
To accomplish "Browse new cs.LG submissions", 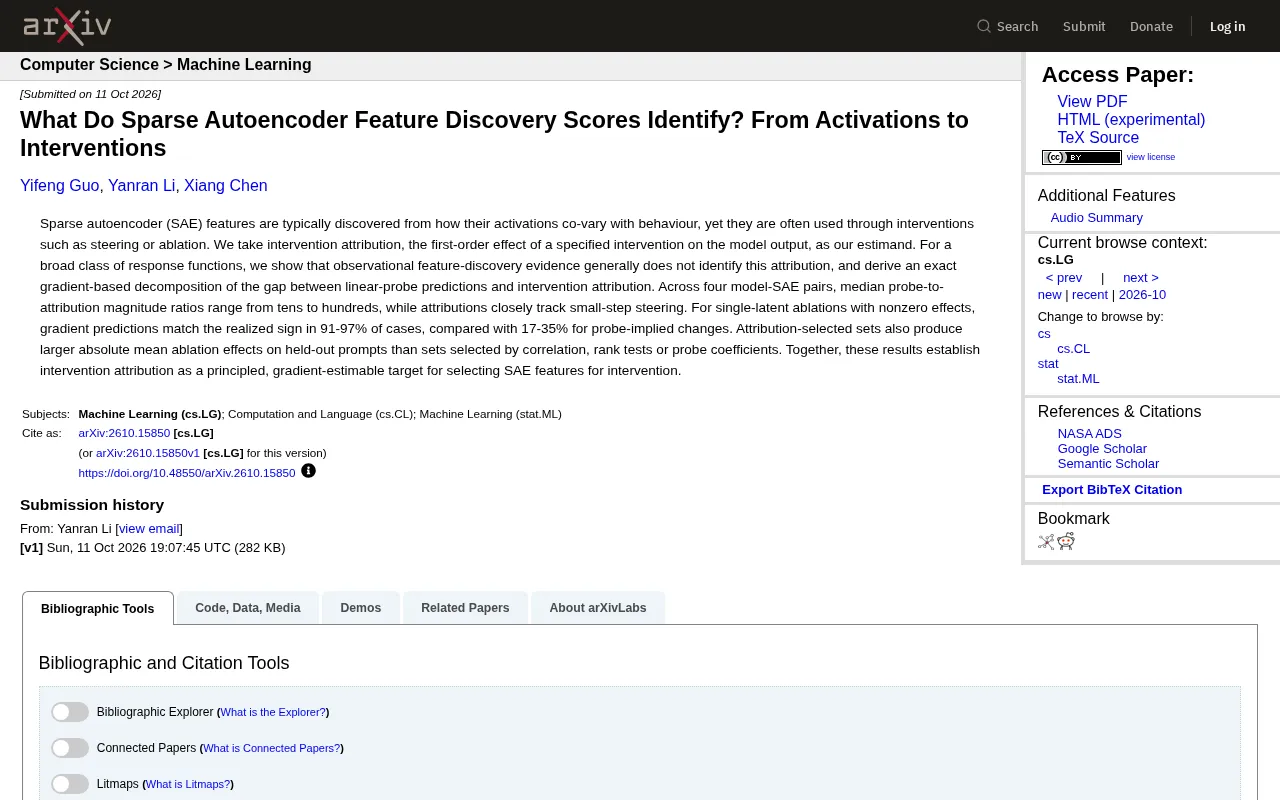I will coord(1049,295).
